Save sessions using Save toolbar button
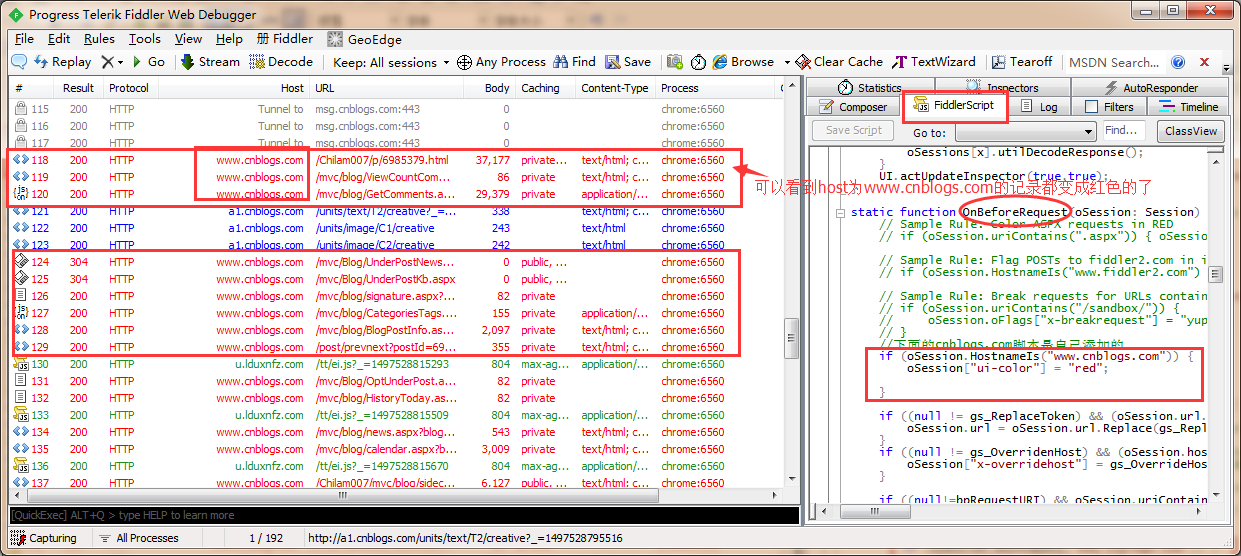The width and height of the screenshot is (1241, 556). (x=628, y=62)
